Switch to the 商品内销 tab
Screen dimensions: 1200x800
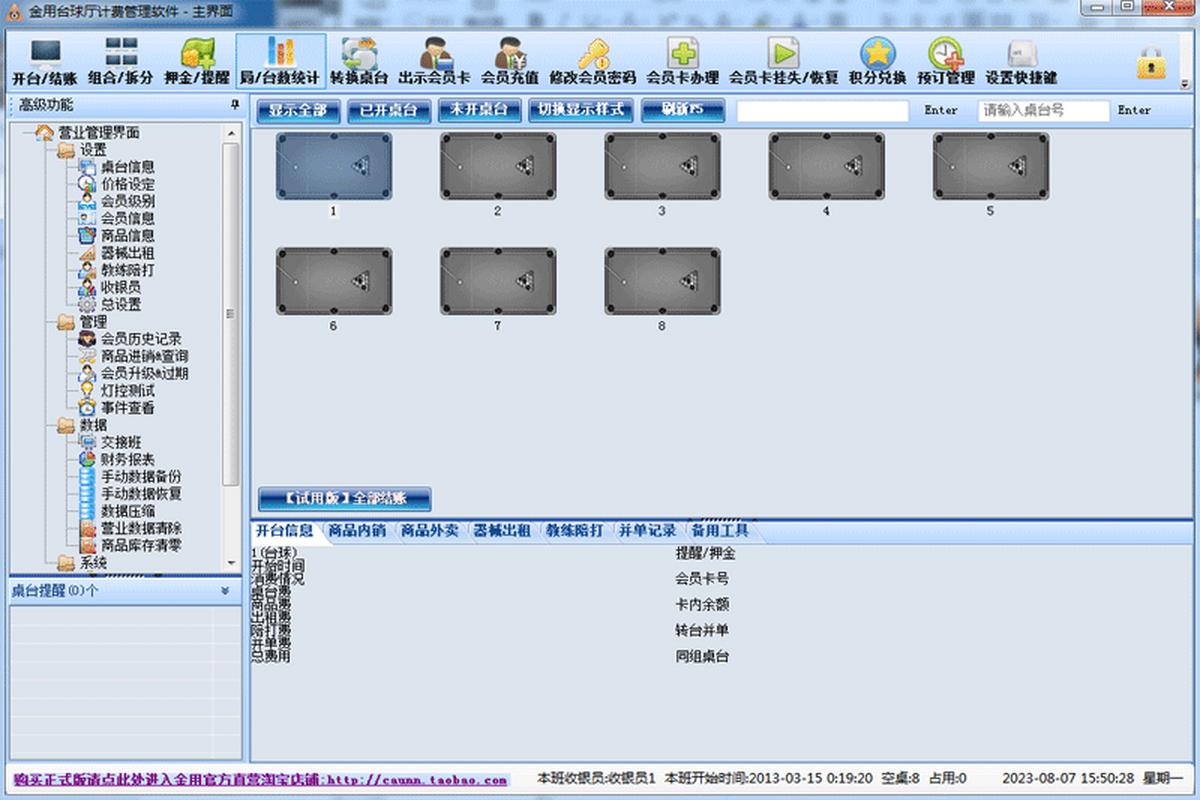357,531
